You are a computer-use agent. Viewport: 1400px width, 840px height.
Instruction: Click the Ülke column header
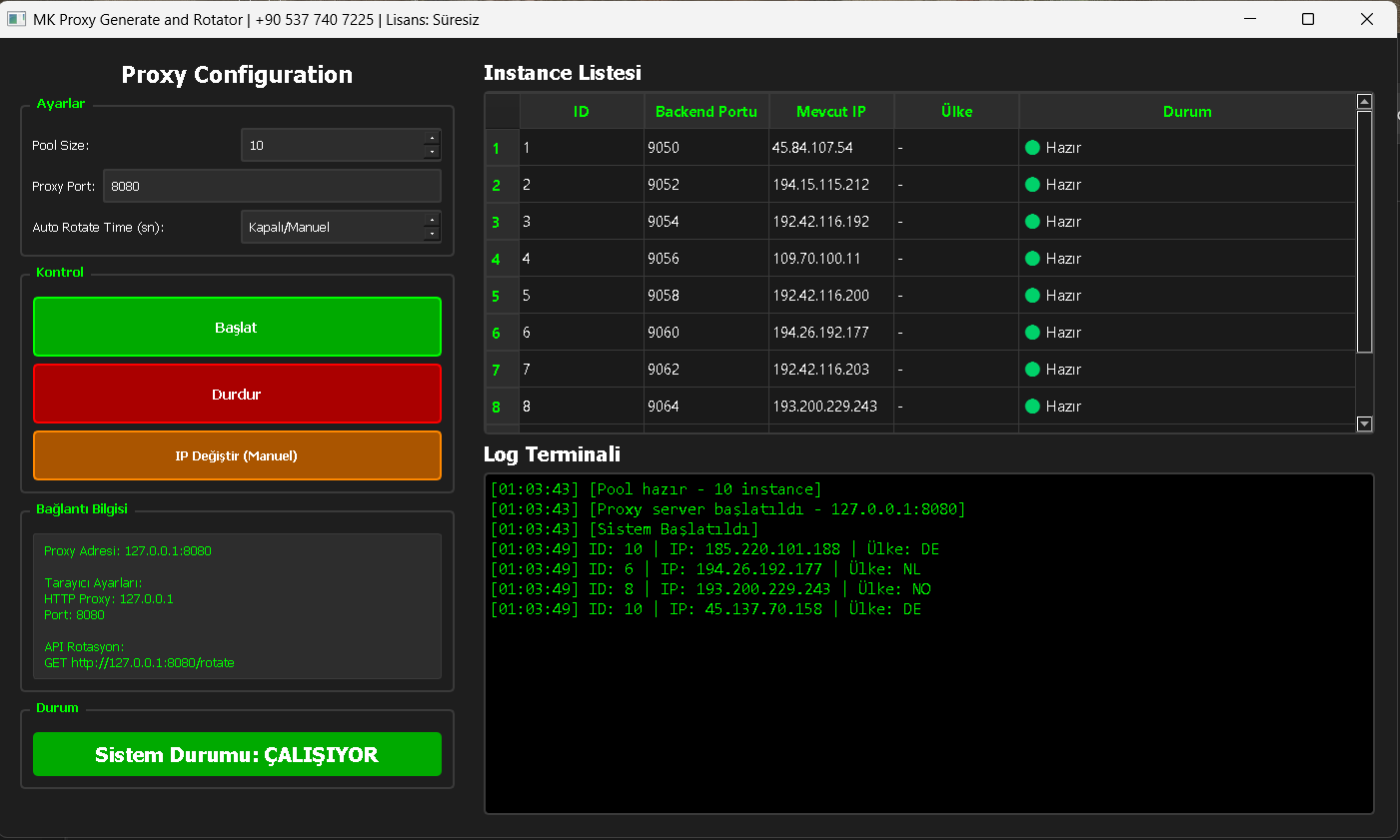click(x=956, y=111)
